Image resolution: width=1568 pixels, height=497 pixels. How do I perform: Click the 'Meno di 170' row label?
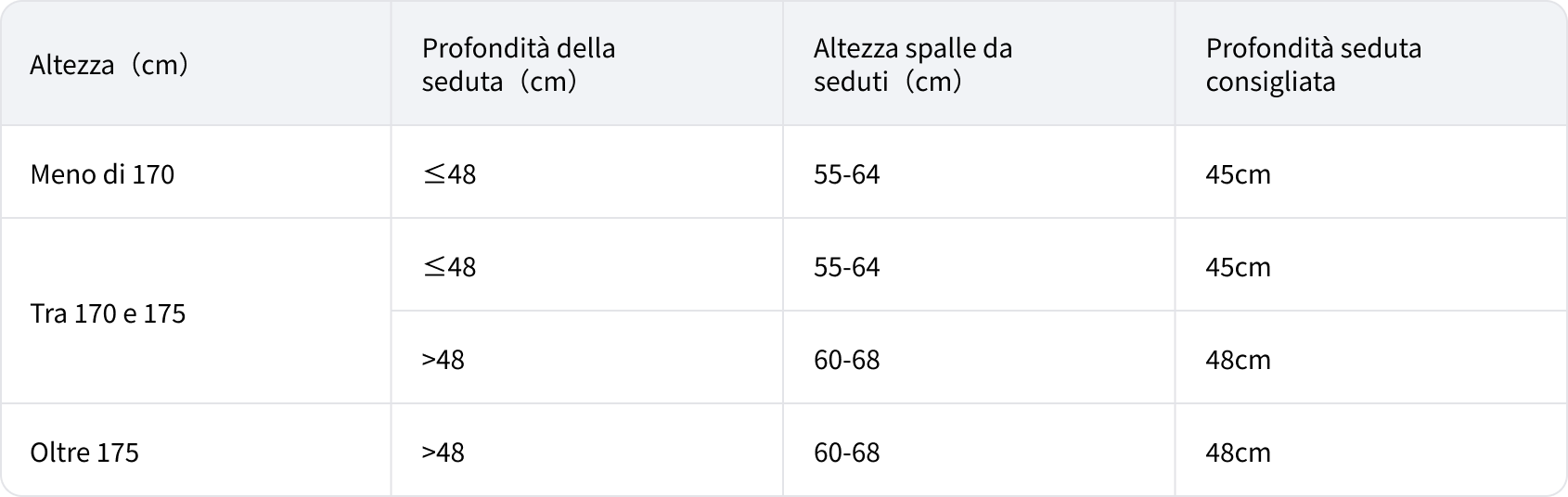tap(102, 174)
